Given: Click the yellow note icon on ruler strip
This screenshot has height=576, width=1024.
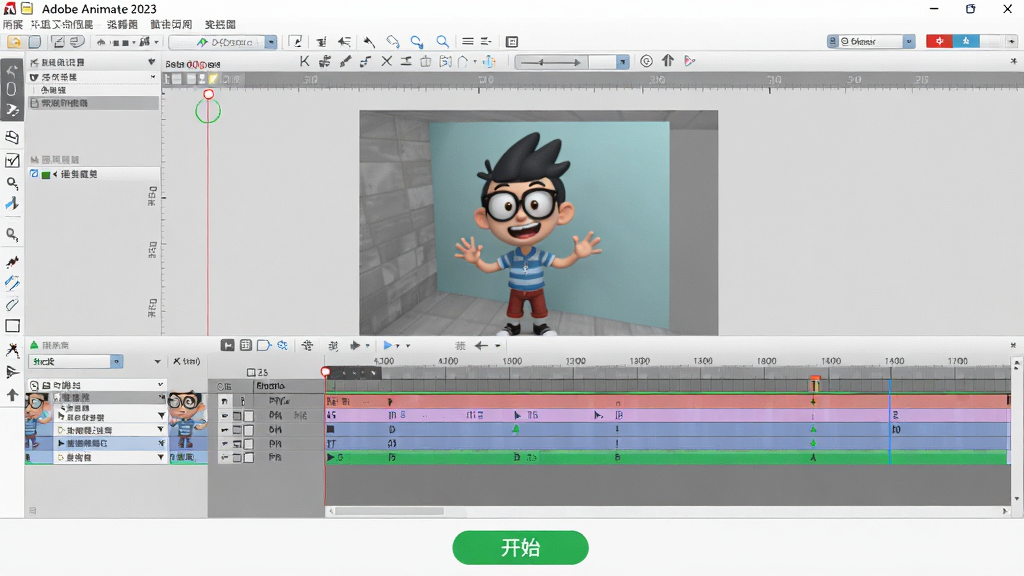Looking at the screenshot, I should pos(213,79).
